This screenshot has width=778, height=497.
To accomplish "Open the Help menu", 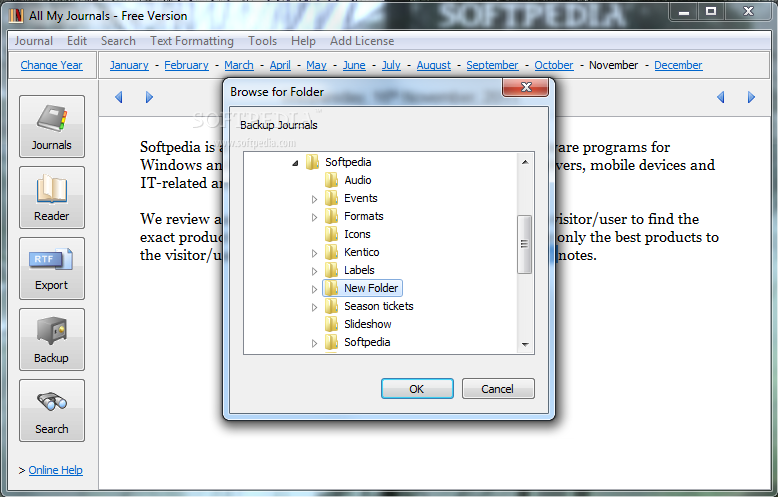I will click(303, 41).
